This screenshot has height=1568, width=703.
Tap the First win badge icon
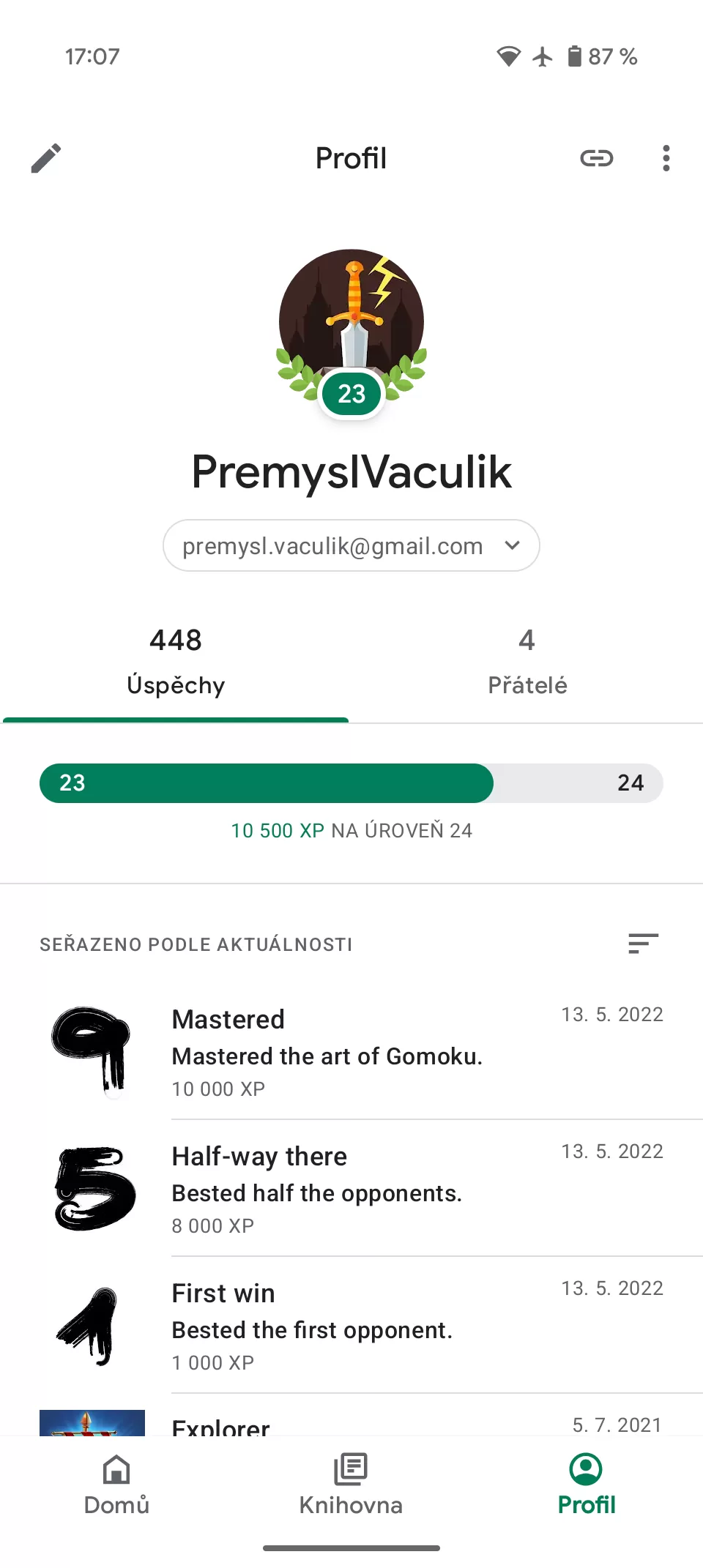tap(91, 1325)
